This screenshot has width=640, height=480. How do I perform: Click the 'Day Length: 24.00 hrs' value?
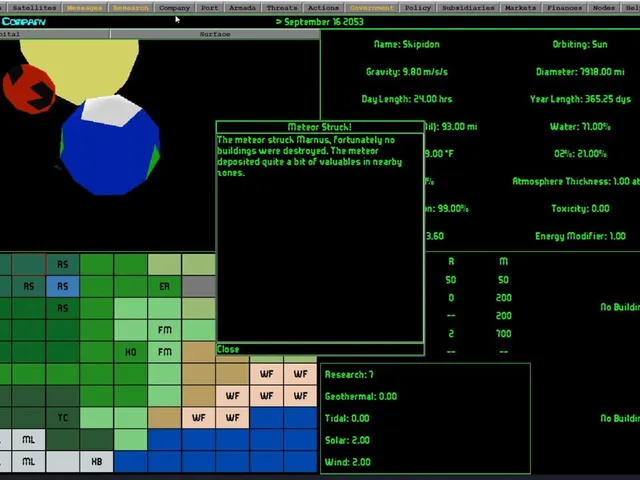tap(407, 99)
